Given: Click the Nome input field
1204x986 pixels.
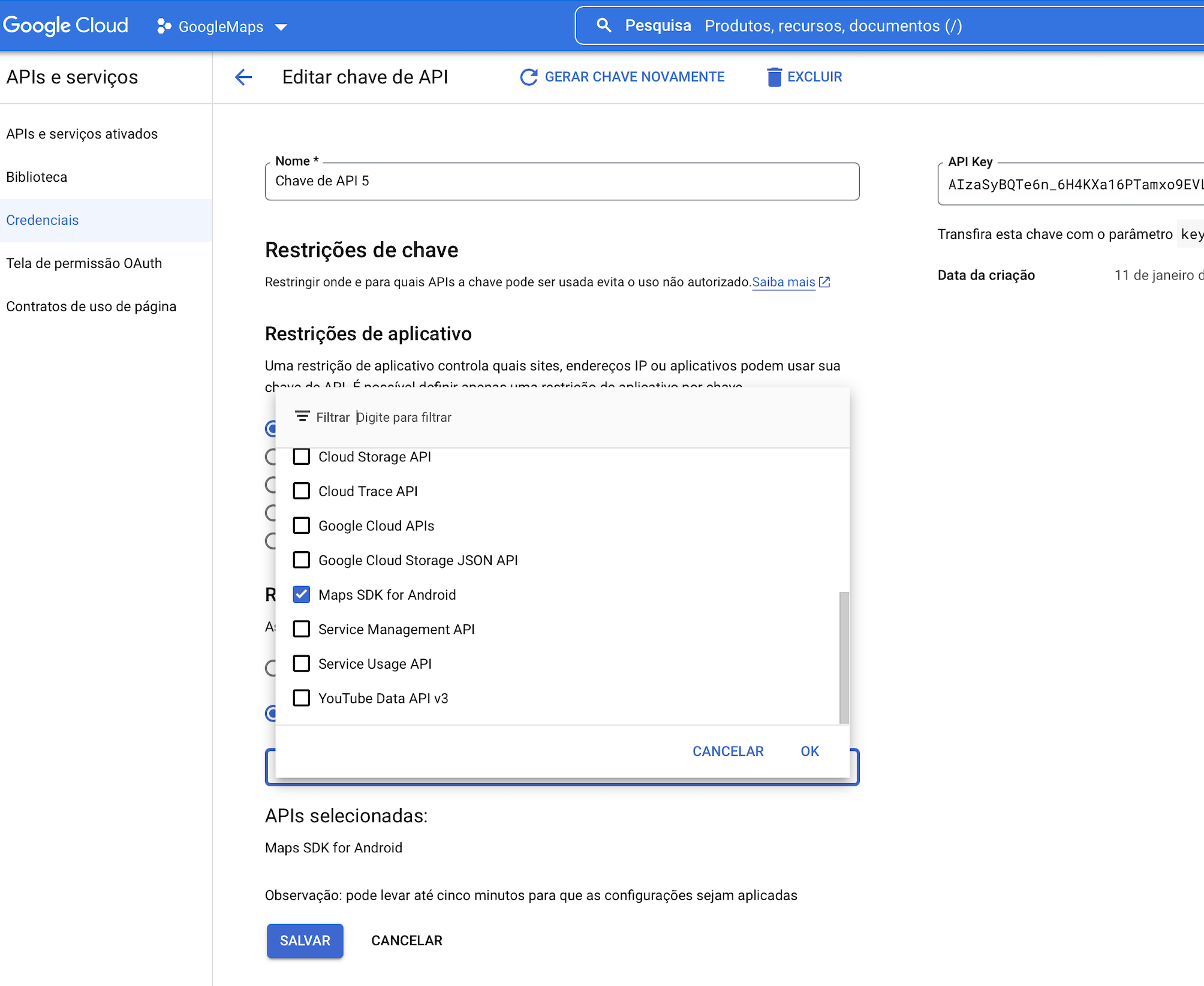Looking at the screenshot, I should (561, 181).
